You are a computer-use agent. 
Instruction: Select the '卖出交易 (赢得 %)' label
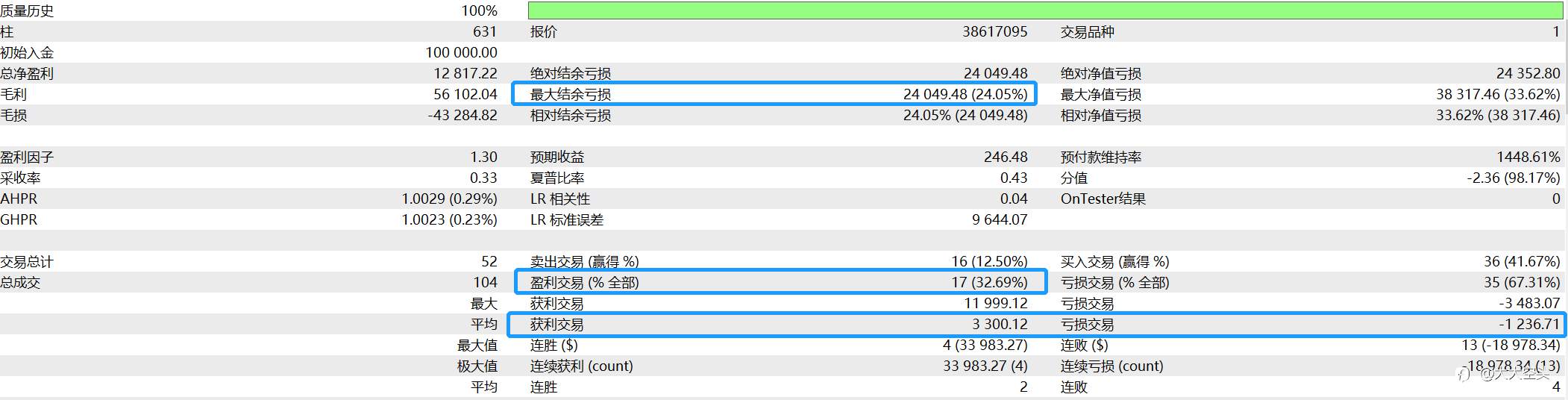(584, 261)
